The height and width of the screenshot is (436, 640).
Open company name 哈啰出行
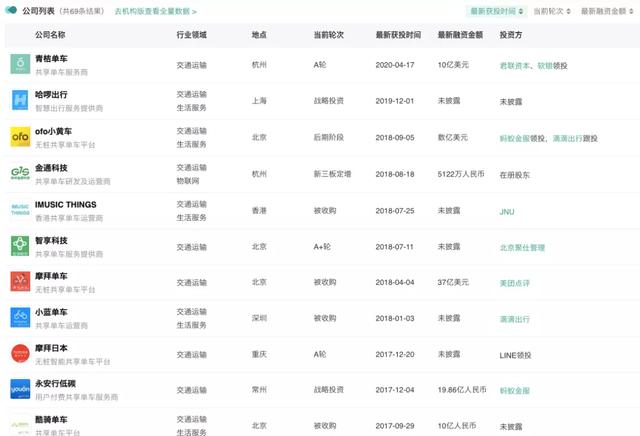click(51, 94)
